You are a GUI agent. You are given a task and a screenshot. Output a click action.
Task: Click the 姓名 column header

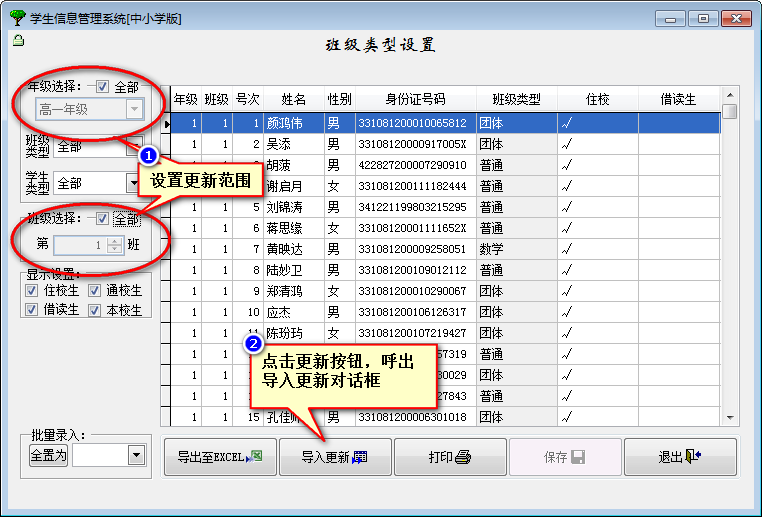(293, 100)
